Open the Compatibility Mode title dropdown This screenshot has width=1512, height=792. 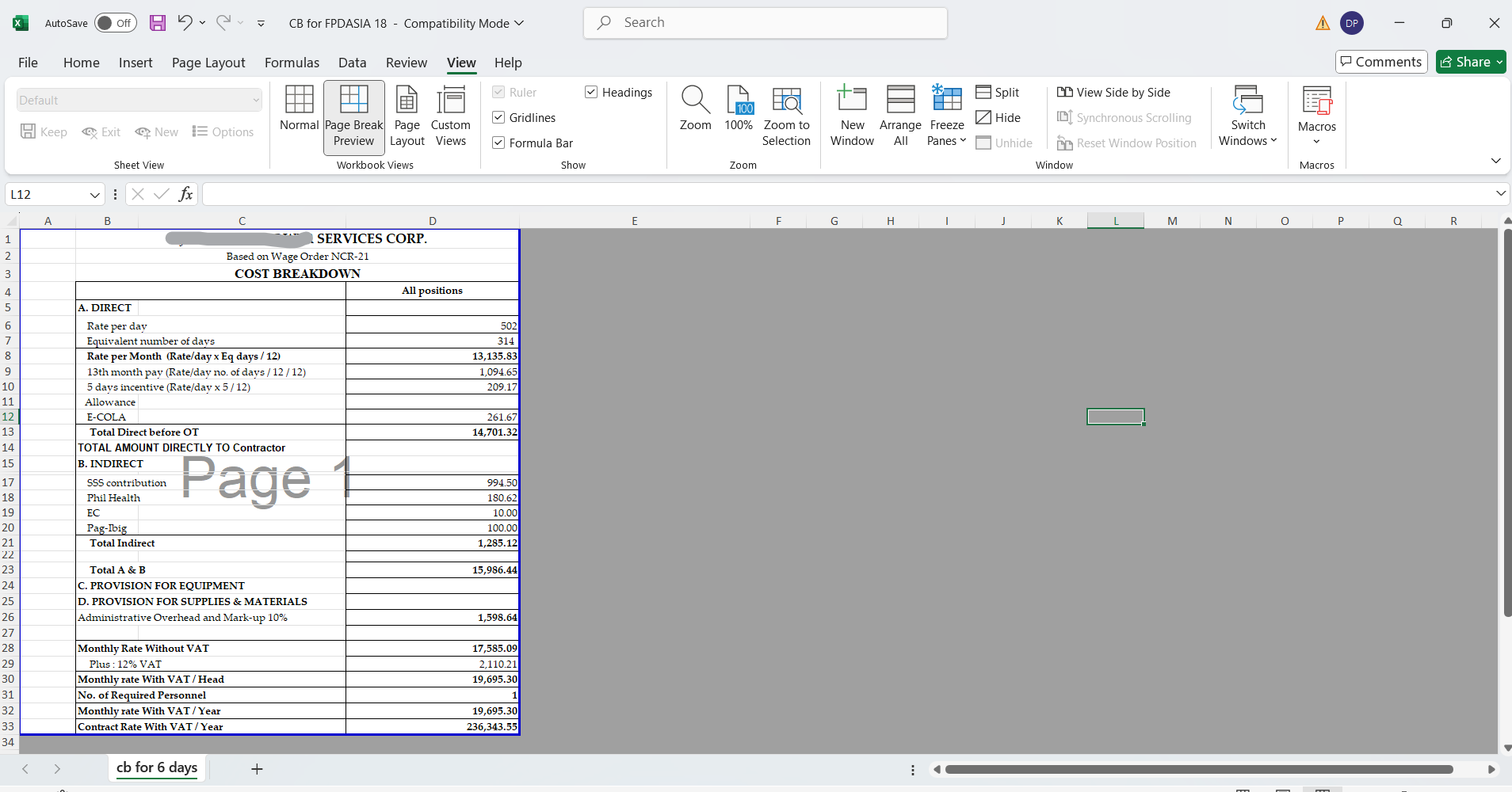pyautogui.click(x=519, y=23)
